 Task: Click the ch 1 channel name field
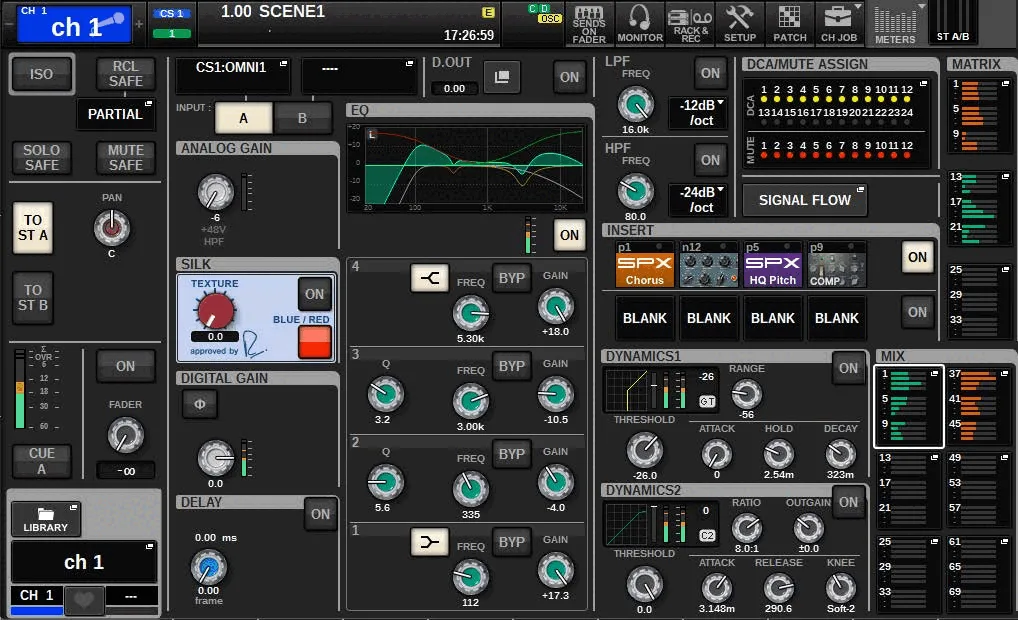pos(84,562)
